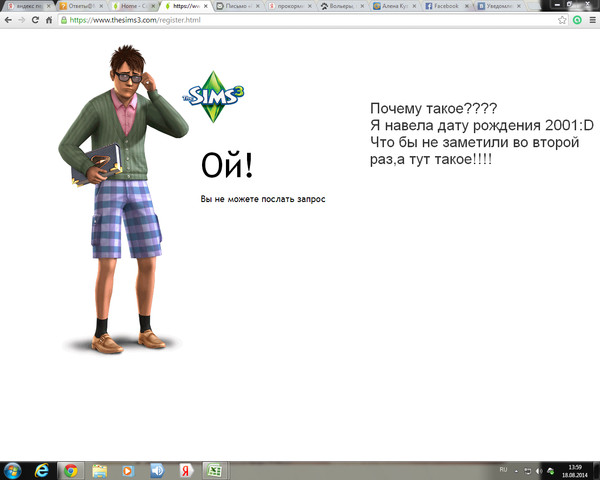Screen dimensions: 600x480
Task: Switch to the Home tab
Action: [x=132, y=6]
